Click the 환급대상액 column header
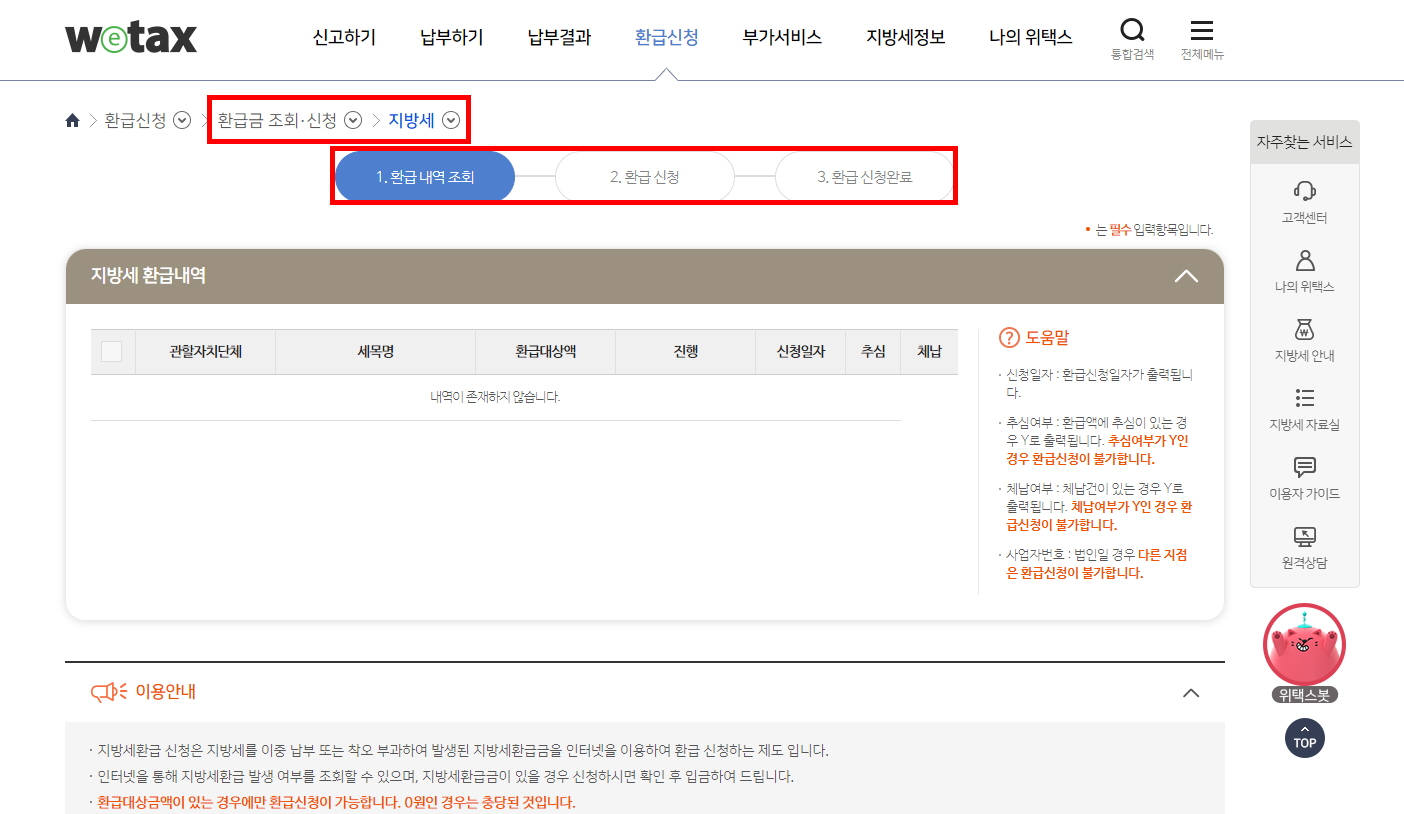Viewport: 1404px width, 814px height. [545, 352]
